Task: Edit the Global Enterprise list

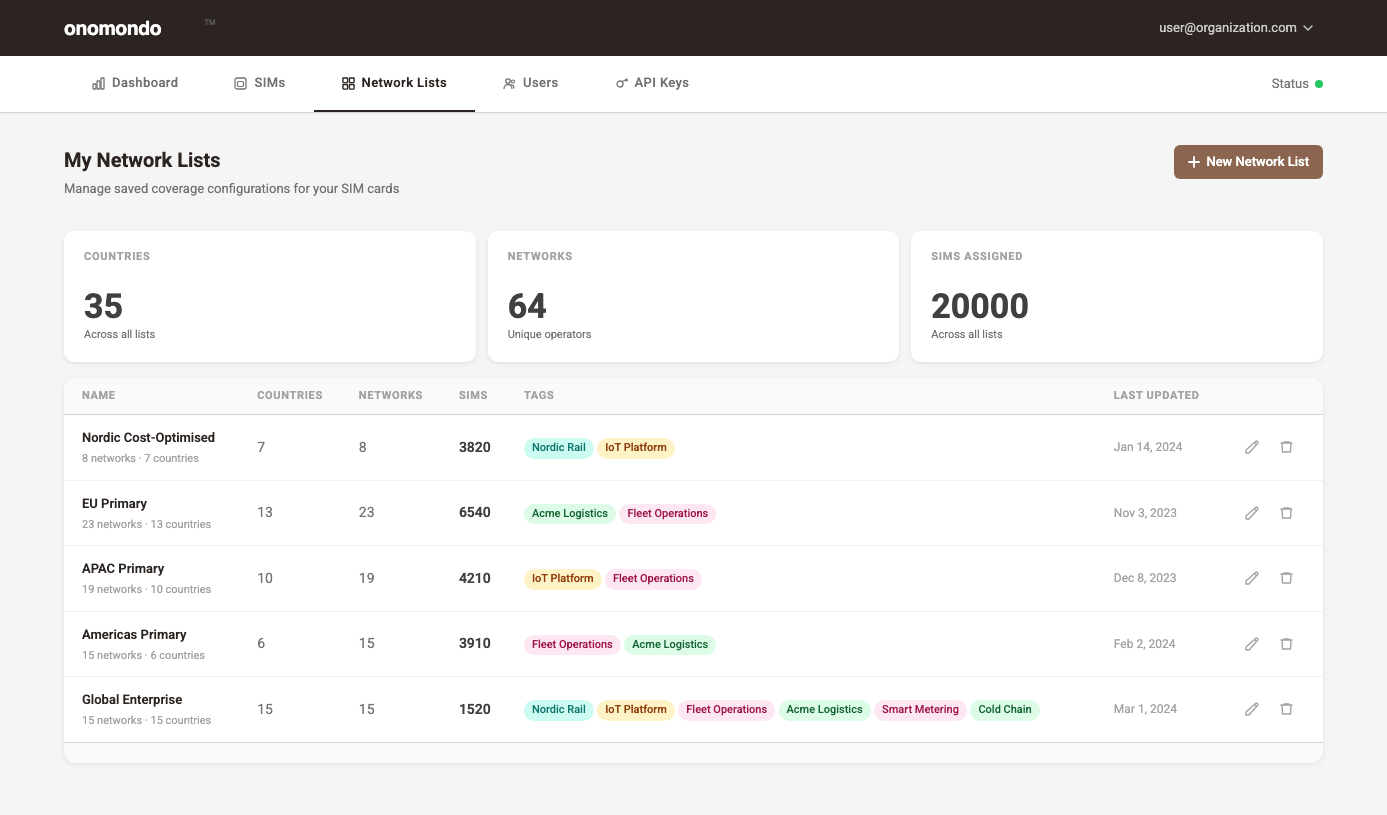Action: click(1251, 709)
